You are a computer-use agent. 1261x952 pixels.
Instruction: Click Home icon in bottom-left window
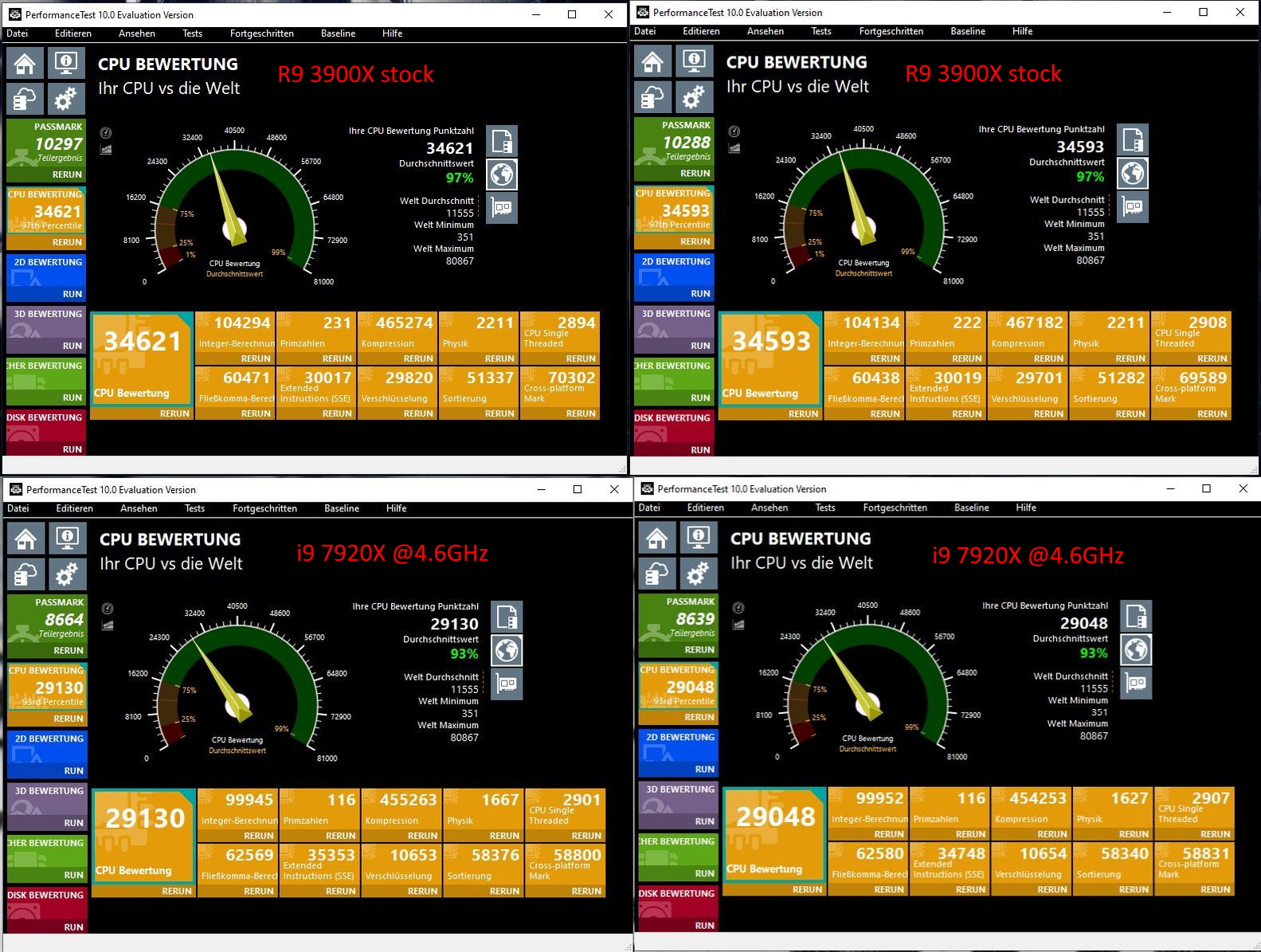26,539
